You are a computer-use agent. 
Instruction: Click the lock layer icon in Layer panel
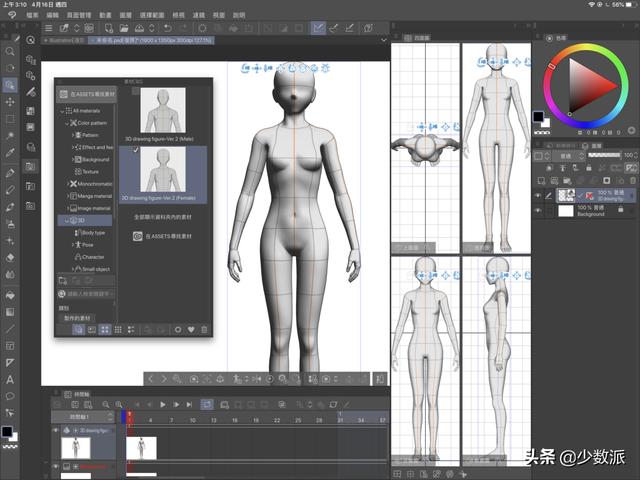tap(589, 168)
